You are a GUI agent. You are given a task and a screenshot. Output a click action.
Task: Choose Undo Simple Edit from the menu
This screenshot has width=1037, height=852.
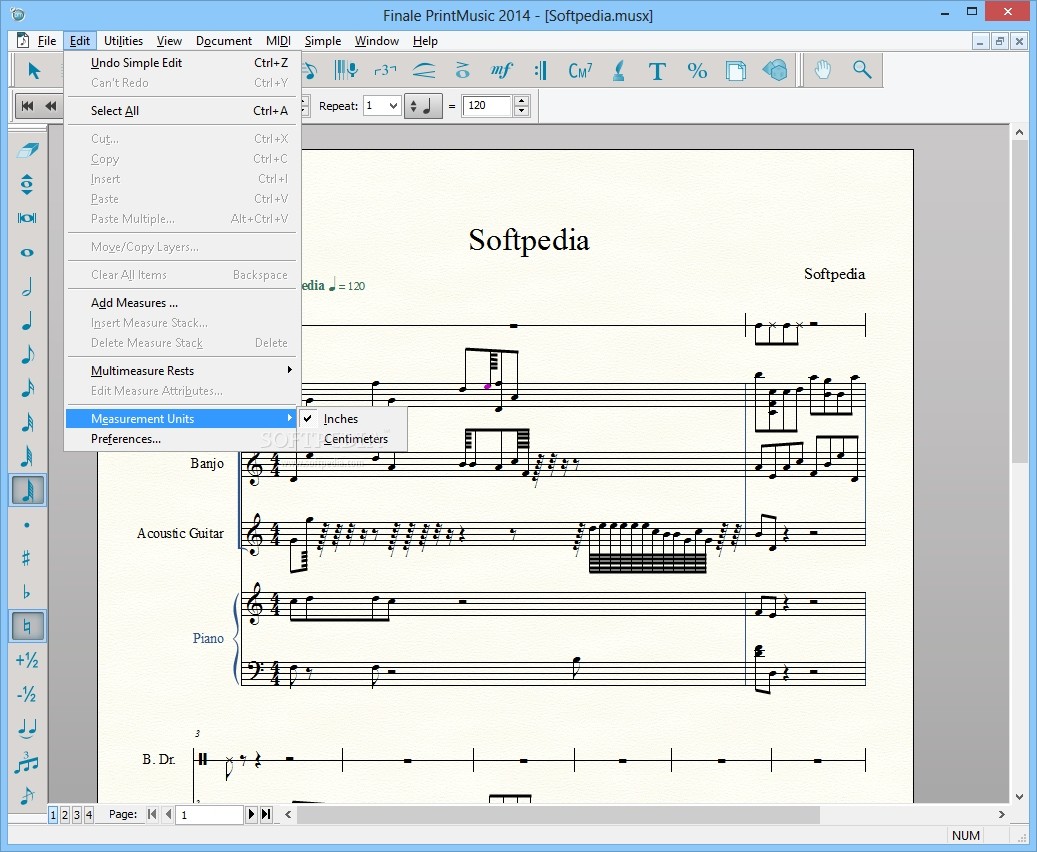(x=181, y=63)
